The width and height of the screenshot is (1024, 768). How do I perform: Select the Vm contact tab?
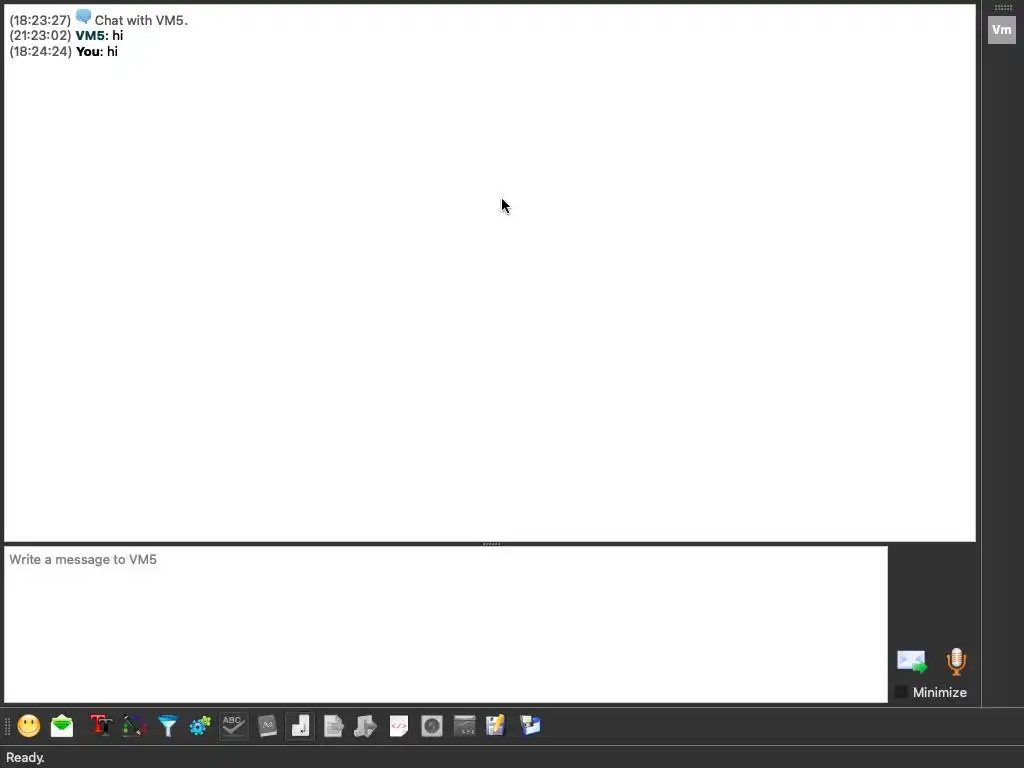click(x=1001, y=30)
